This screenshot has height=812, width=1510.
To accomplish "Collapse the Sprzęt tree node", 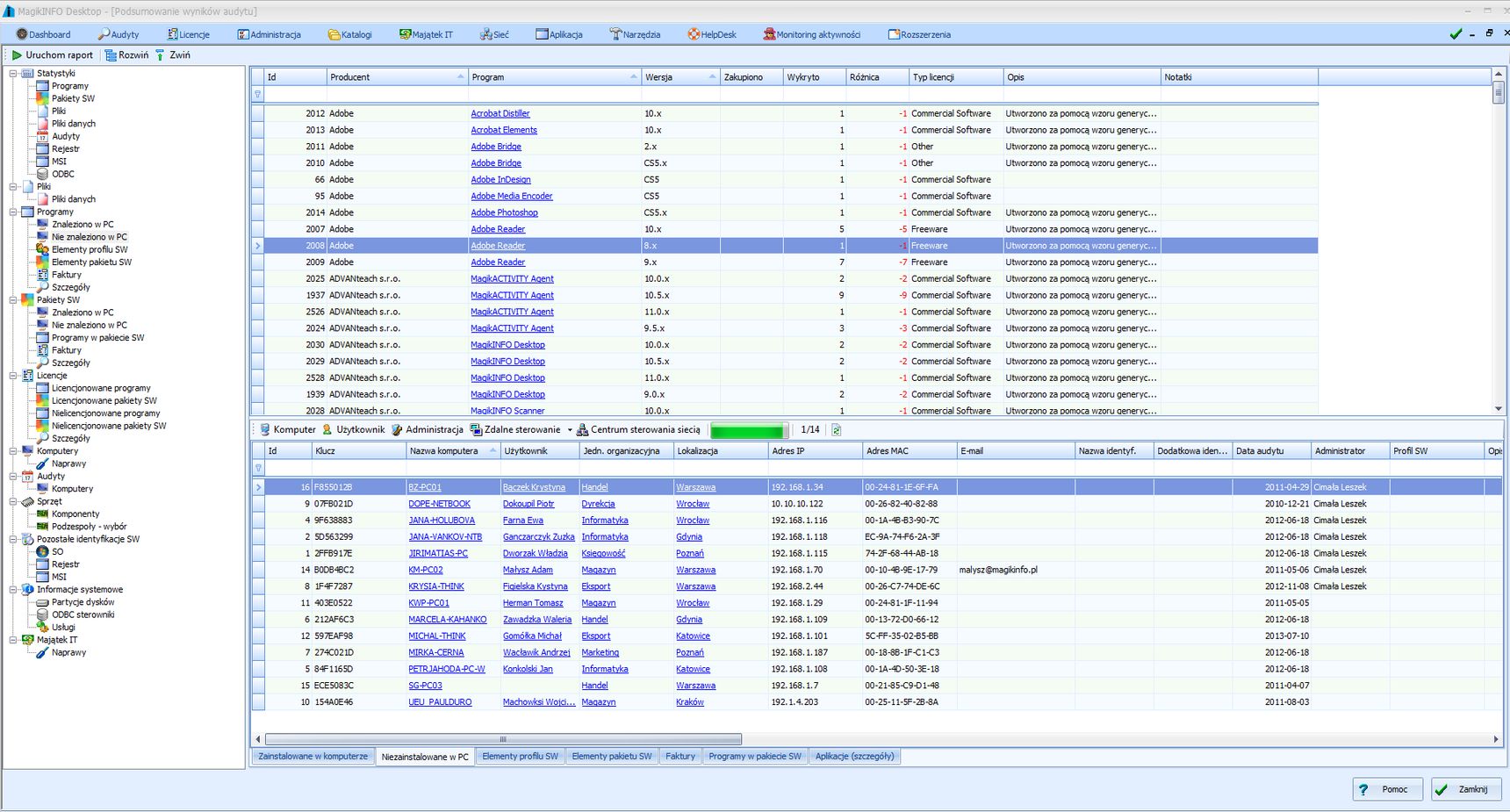I will click(x=13, y=501).
